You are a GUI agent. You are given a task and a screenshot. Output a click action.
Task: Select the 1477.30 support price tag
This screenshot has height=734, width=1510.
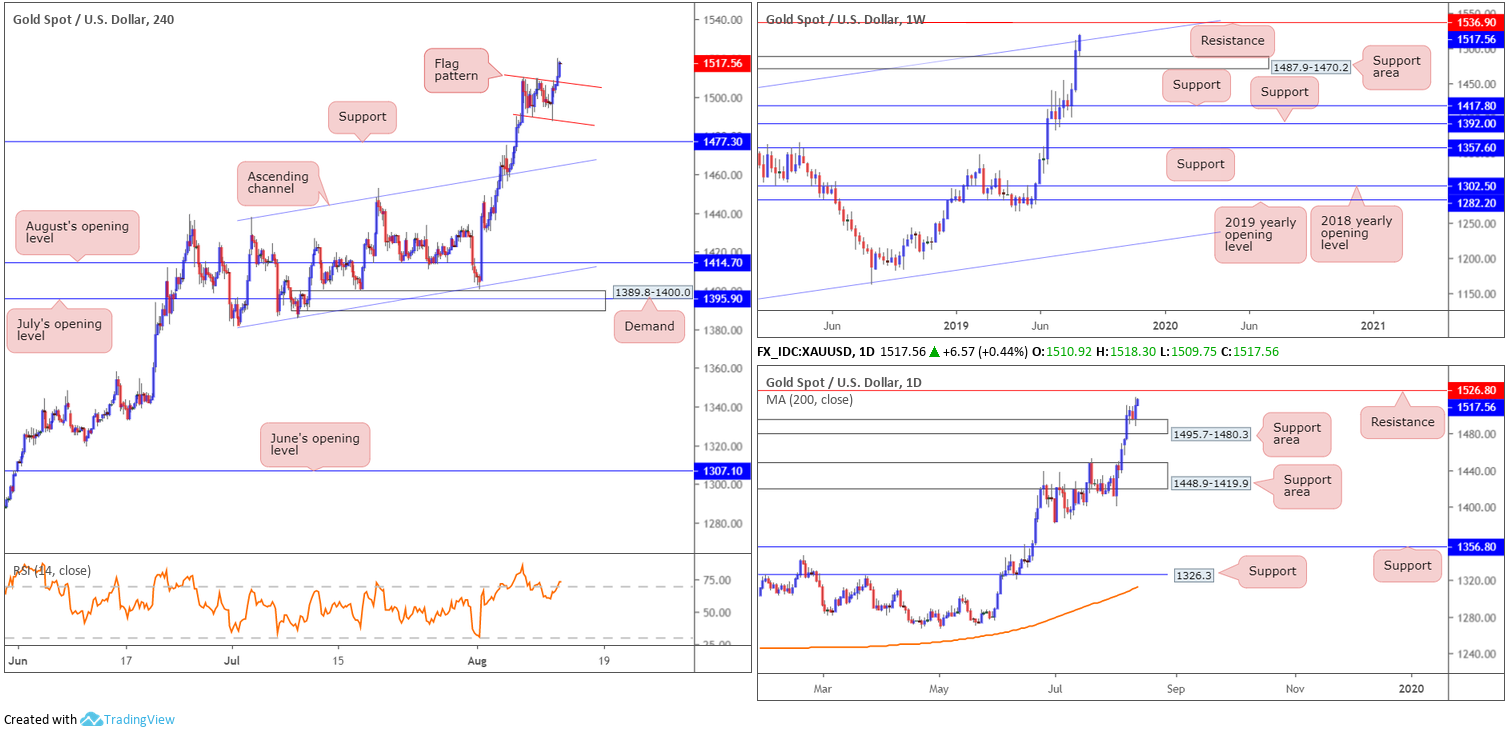coord(722,143)
